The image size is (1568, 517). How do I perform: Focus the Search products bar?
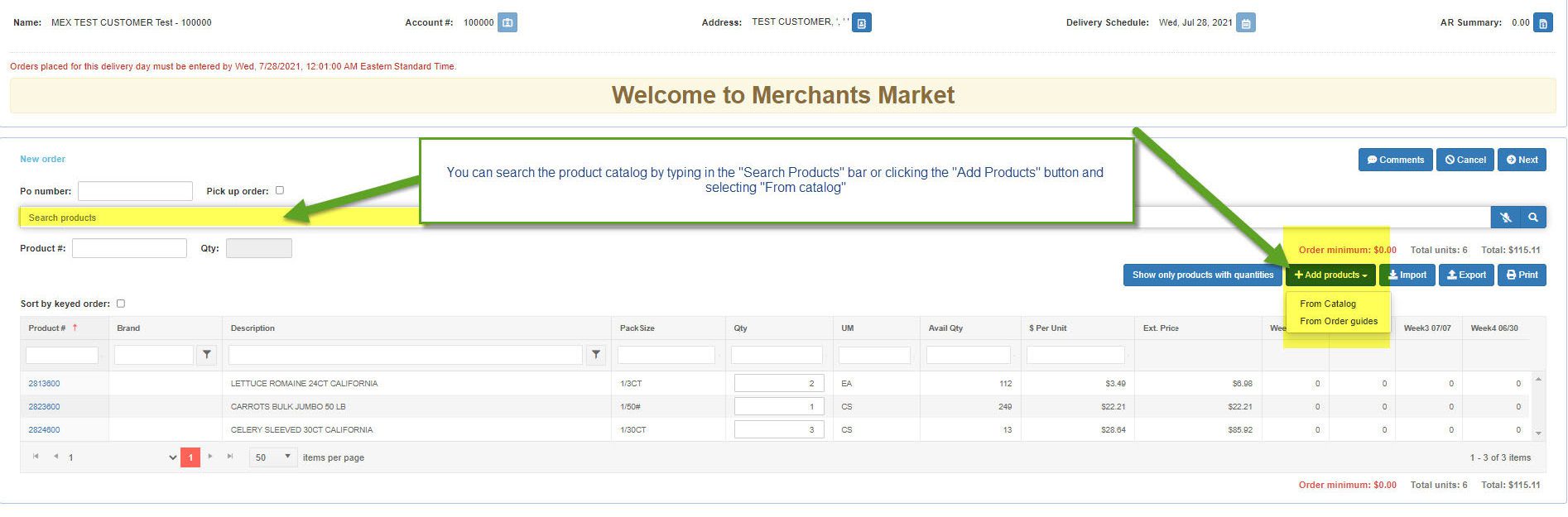[754, 218]
